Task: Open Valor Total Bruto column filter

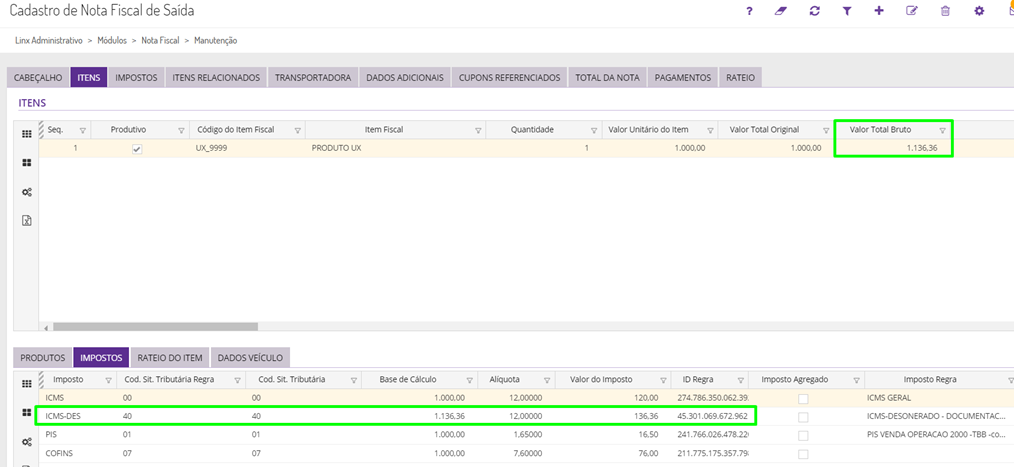Action: click(942, 131)
